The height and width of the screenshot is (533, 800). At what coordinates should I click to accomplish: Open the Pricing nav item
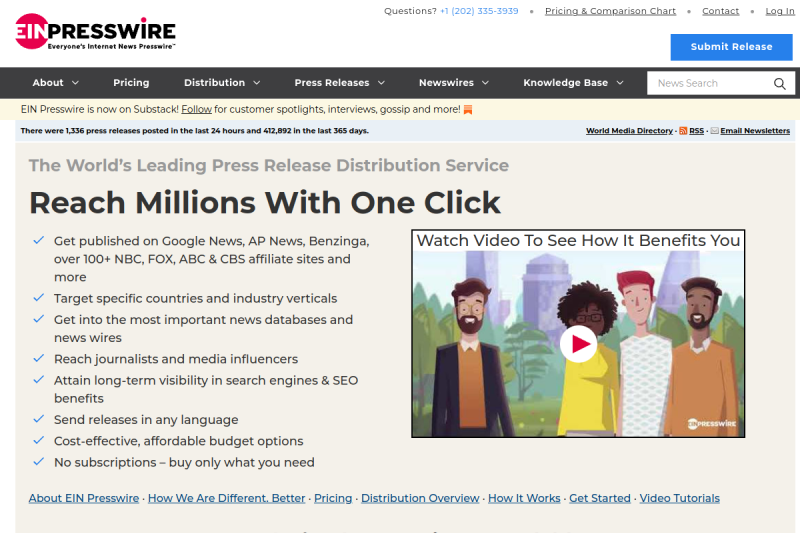131,83
